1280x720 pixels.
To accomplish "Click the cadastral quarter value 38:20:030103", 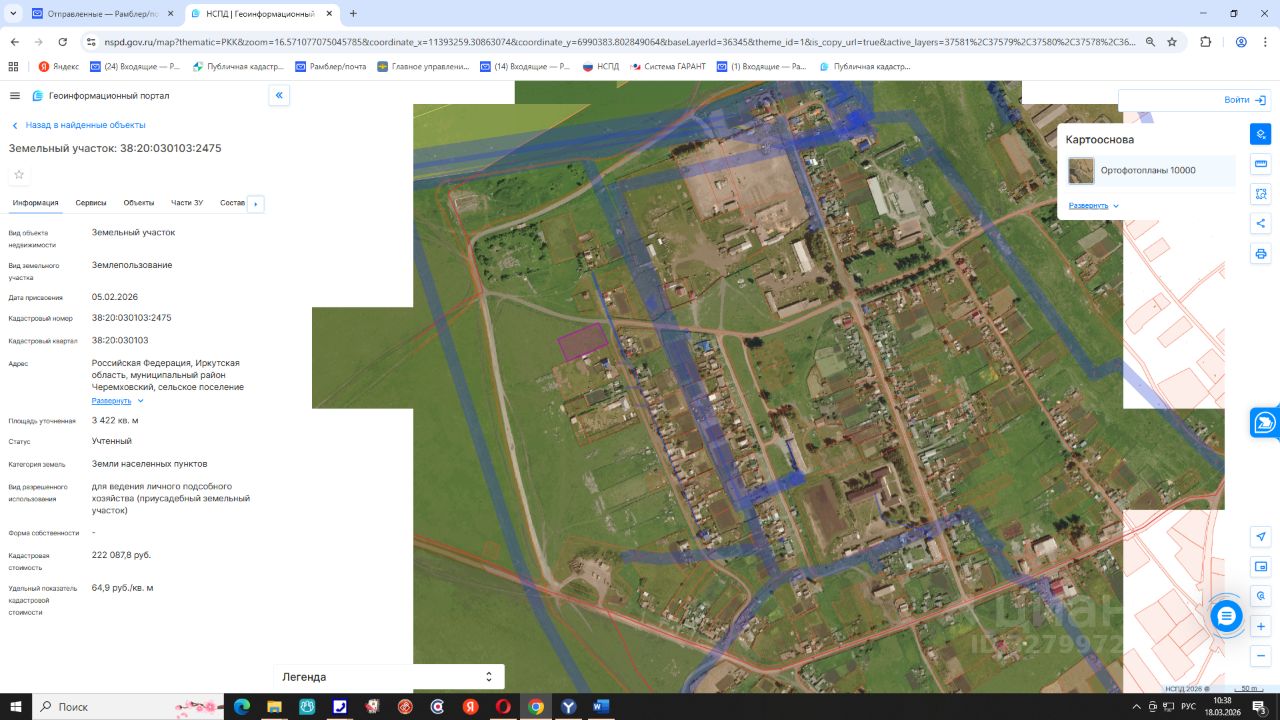I will [119, 340].
